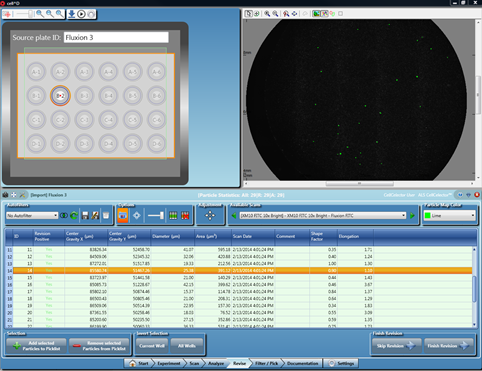This screenshot has height=371, width=482.
Task: Toggle the orange highlighted Options view button
Action: pyautogui.click(x=123, y=216)
